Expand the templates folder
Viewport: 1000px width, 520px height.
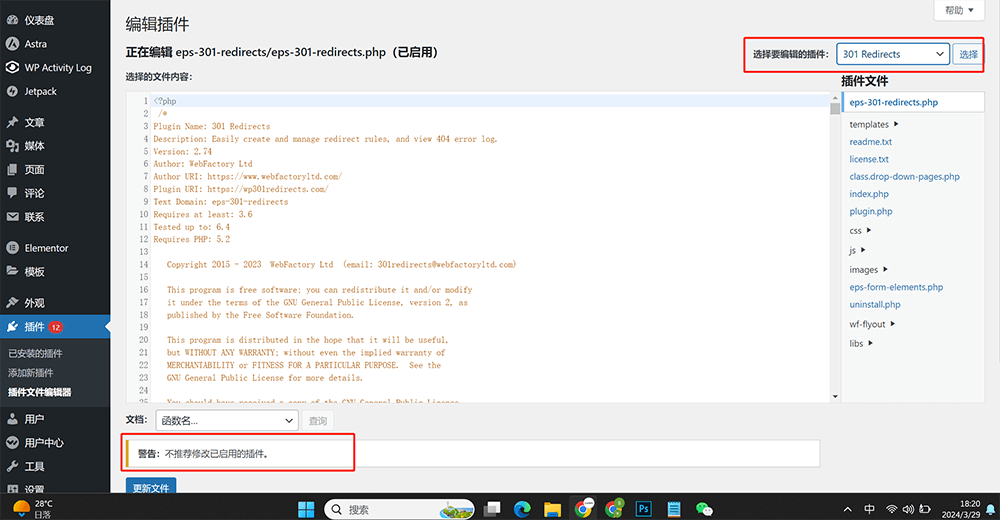tap(874, 124)
